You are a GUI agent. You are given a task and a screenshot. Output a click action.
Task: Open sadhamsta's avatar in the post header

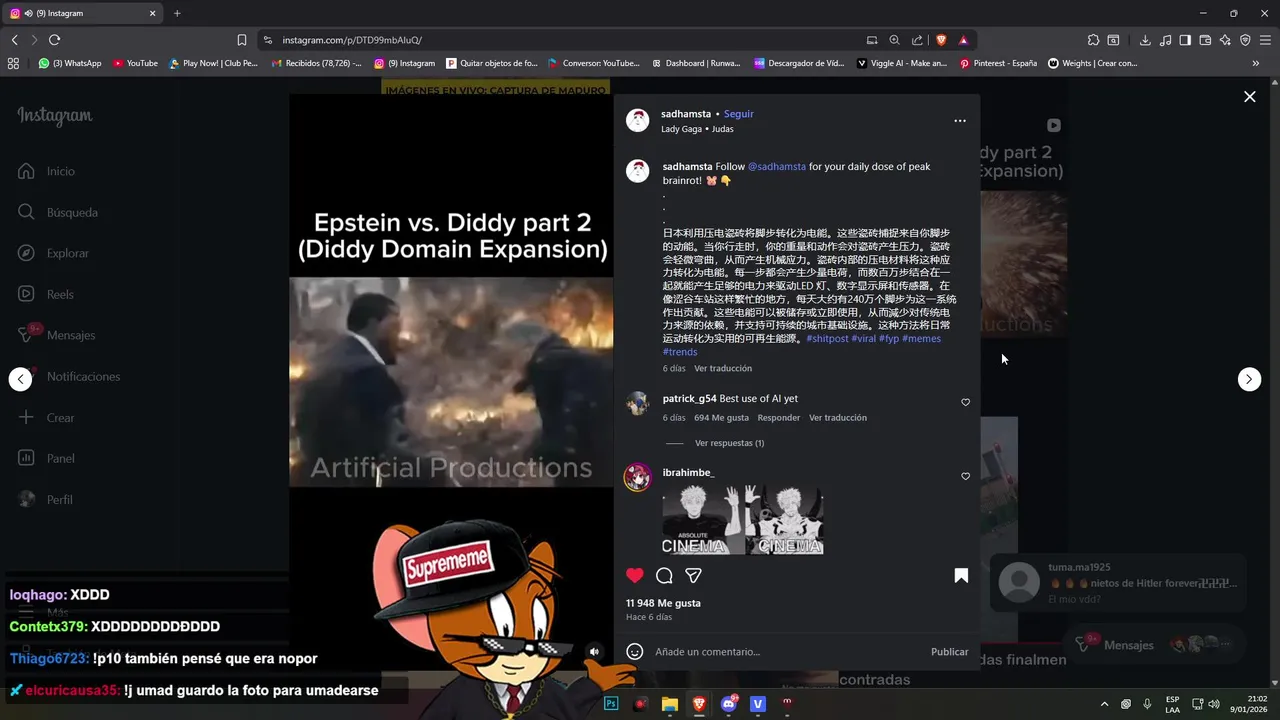[637, 121]
